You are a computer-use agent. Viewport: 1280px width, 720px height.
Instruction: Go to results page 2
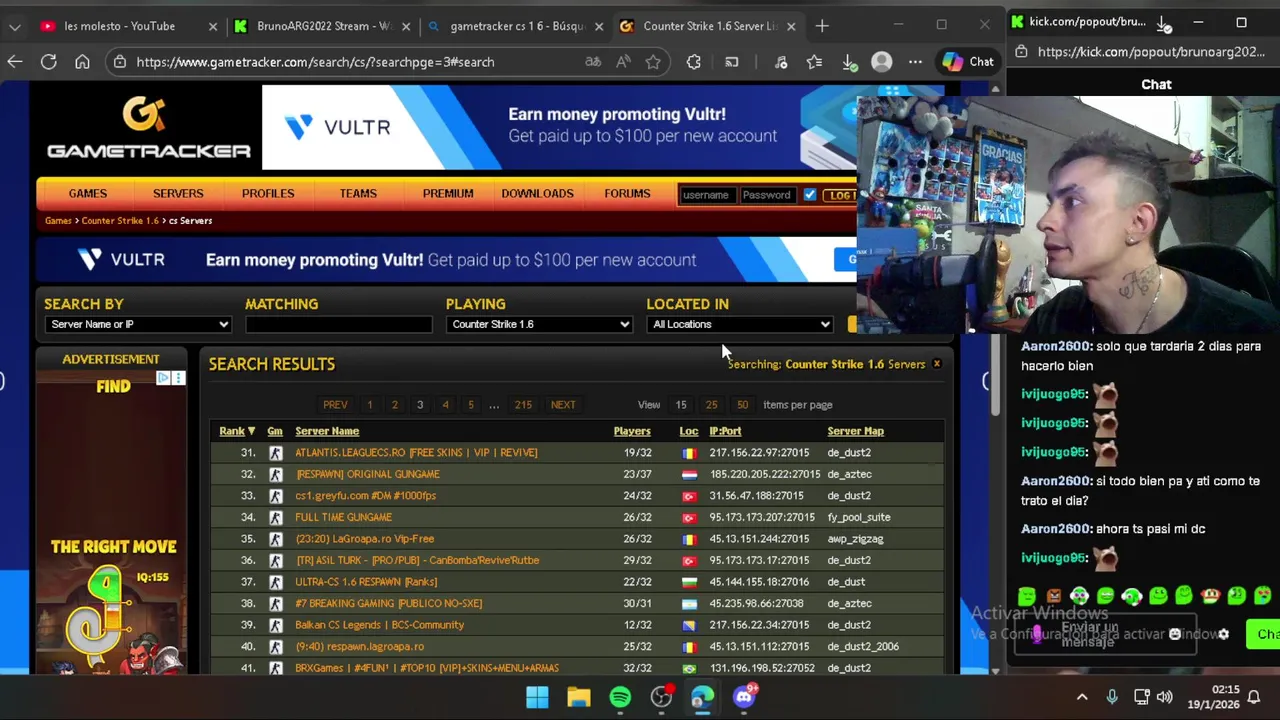click(394, 405)
